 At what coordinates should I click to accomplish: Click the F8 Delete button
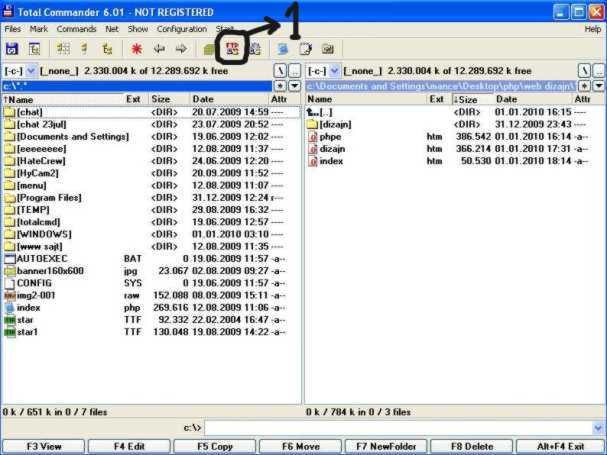[x=472, y=446]
